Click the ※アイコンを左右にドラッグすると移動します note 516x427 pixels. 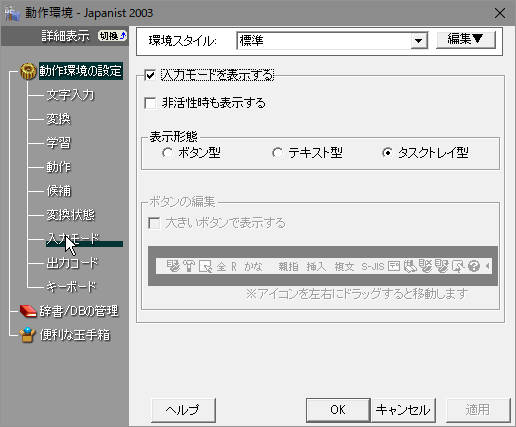pyautogui.click(x=357, y=294)
